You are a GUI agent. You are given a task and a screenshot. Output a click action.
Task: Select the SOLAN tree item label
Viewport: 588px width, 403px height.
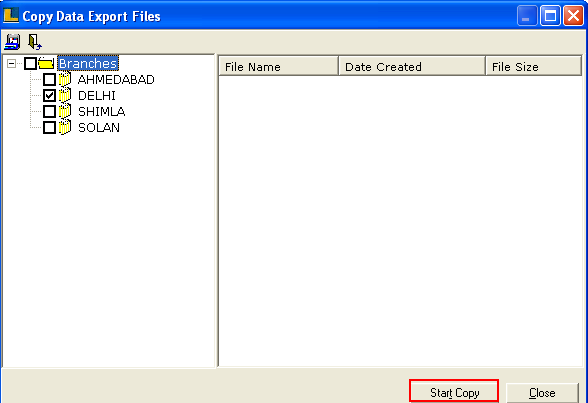[99, 127]
